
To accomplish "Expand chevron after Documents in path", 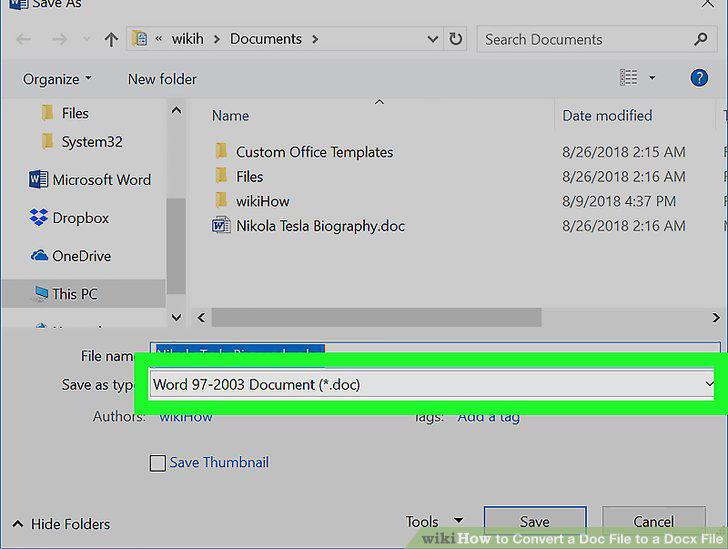I will [315, 39].
